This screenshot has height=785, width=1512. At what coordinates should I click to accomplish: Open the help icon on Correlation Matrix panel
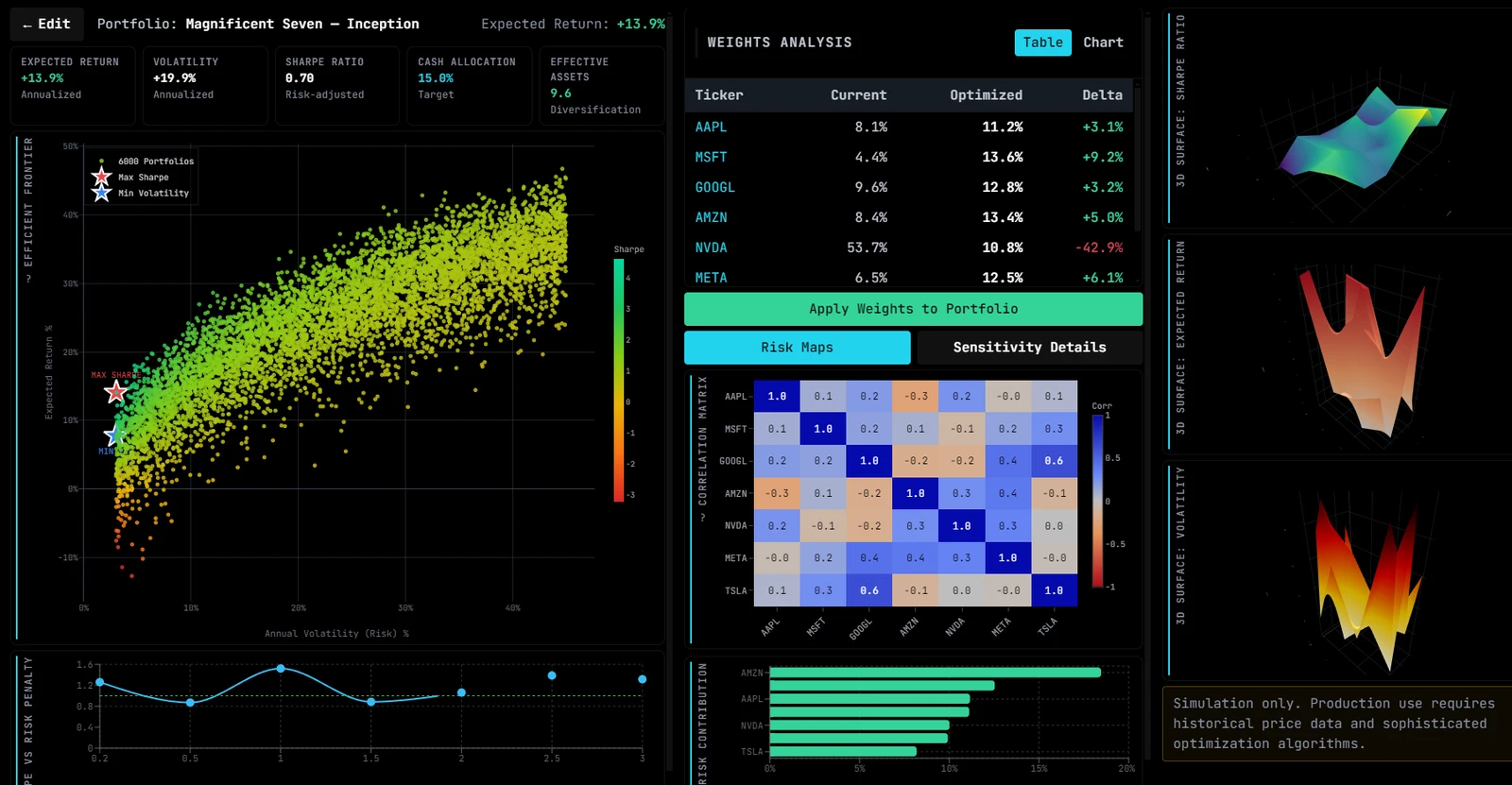click(x=702, y=517)
